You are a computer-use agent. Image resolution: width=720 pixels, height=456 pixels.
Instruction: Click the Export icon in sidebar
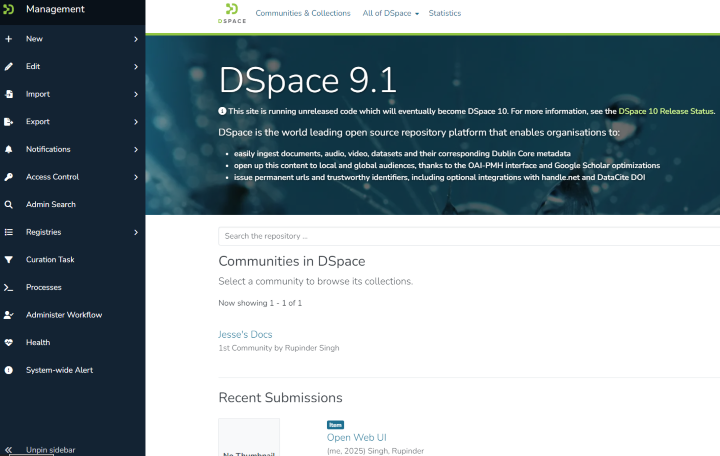9,122
